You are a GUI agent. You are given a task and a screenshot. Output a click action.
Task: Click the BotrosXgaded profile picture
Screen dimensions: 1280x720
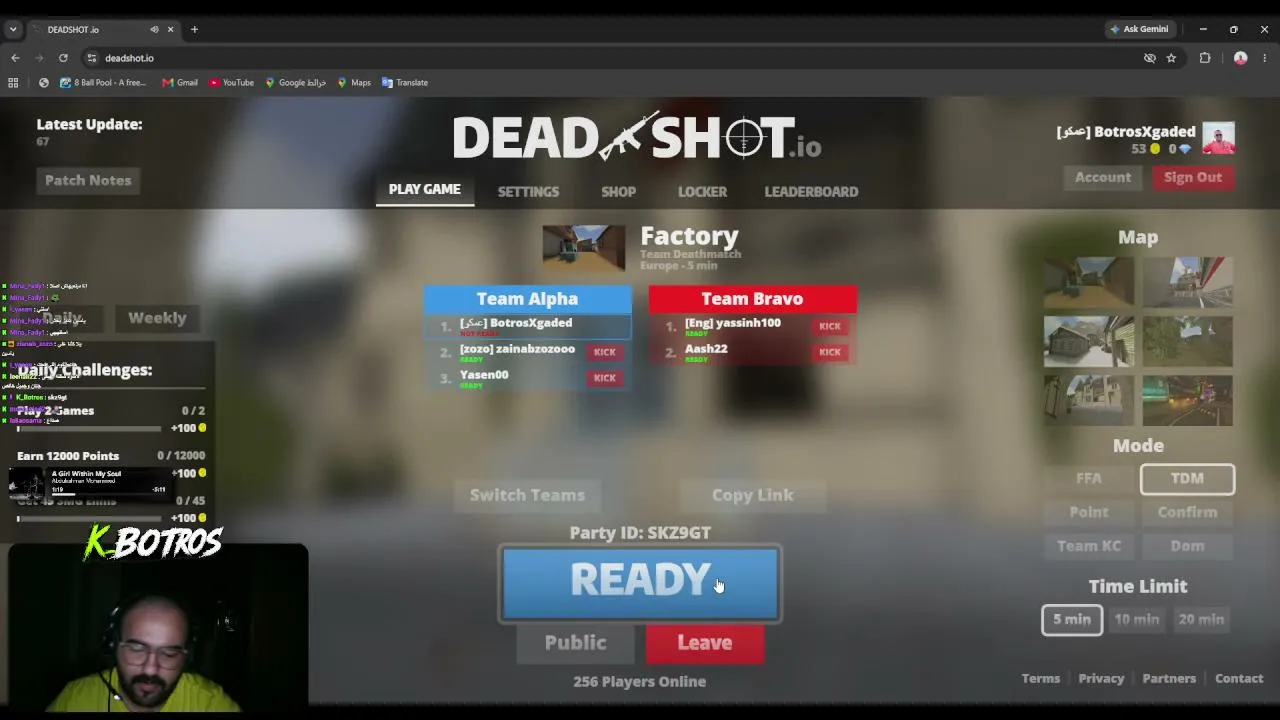(x=1218, y=138)
